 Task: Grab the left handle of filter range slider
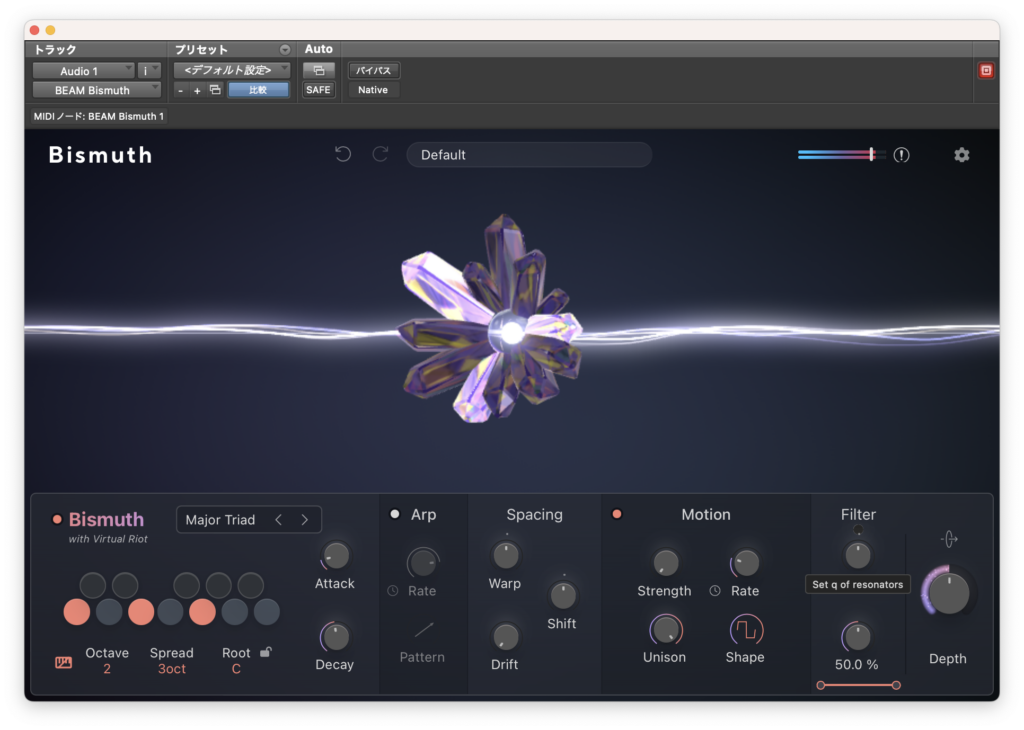point(821,685)
